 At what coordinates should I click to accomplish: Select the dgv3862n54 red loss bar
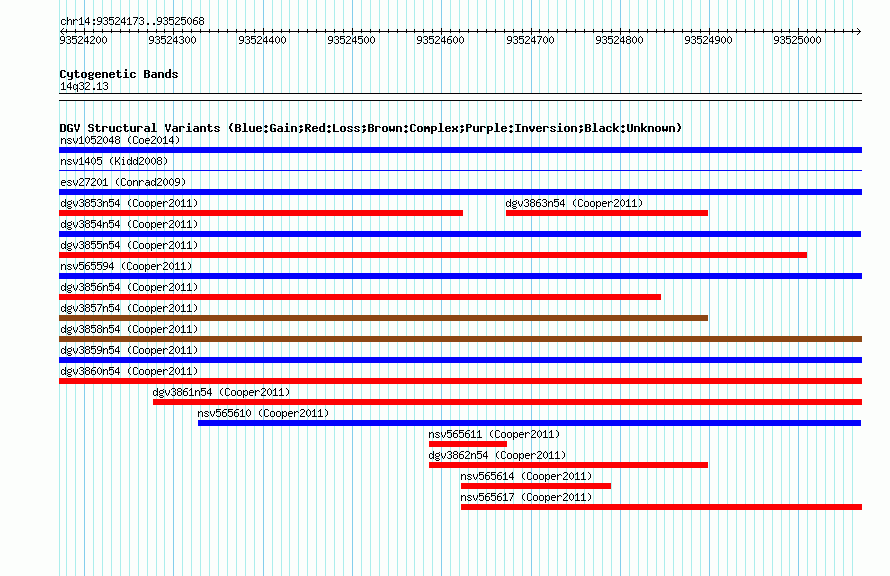568,465
